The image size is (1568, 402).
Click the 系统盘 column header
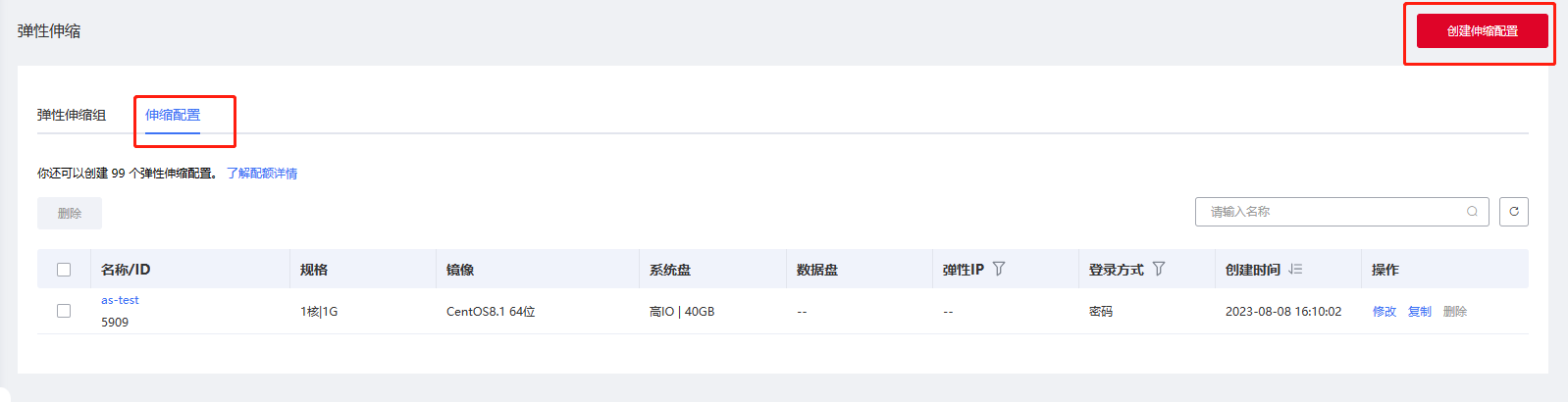point(670,270)
